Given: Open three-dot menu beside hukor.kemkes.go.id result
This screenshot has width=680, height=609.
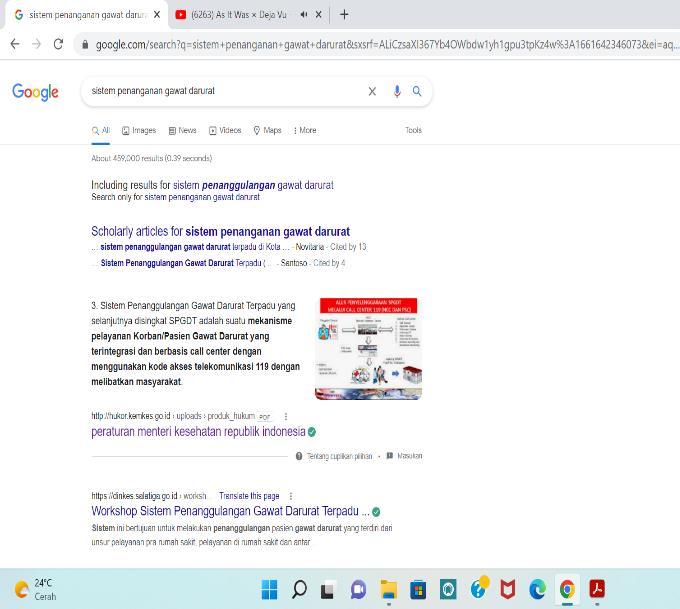Looking at the screenshot, I should (286, 416).
